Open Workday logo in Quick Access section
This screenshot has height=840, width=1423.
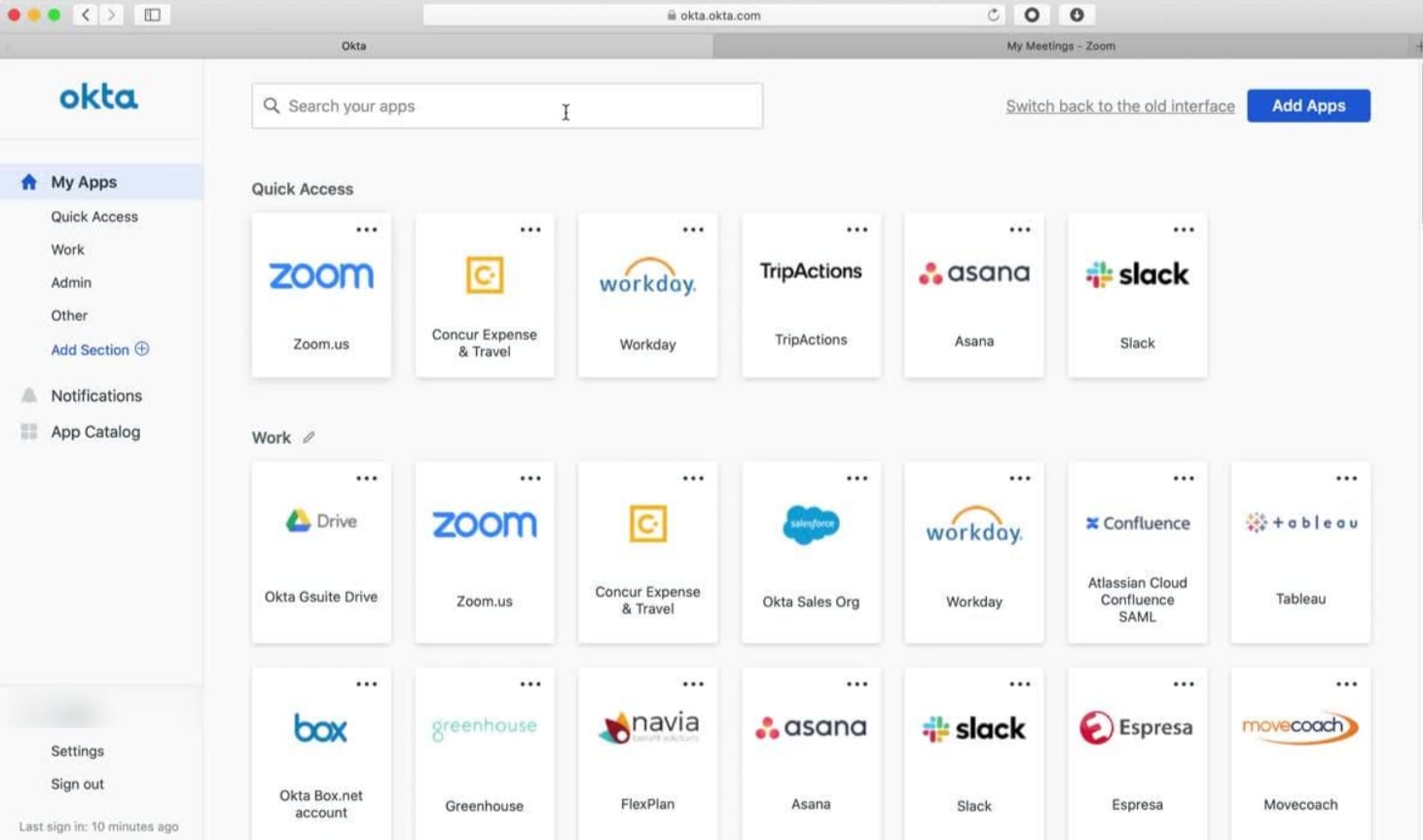coord(648,276)
